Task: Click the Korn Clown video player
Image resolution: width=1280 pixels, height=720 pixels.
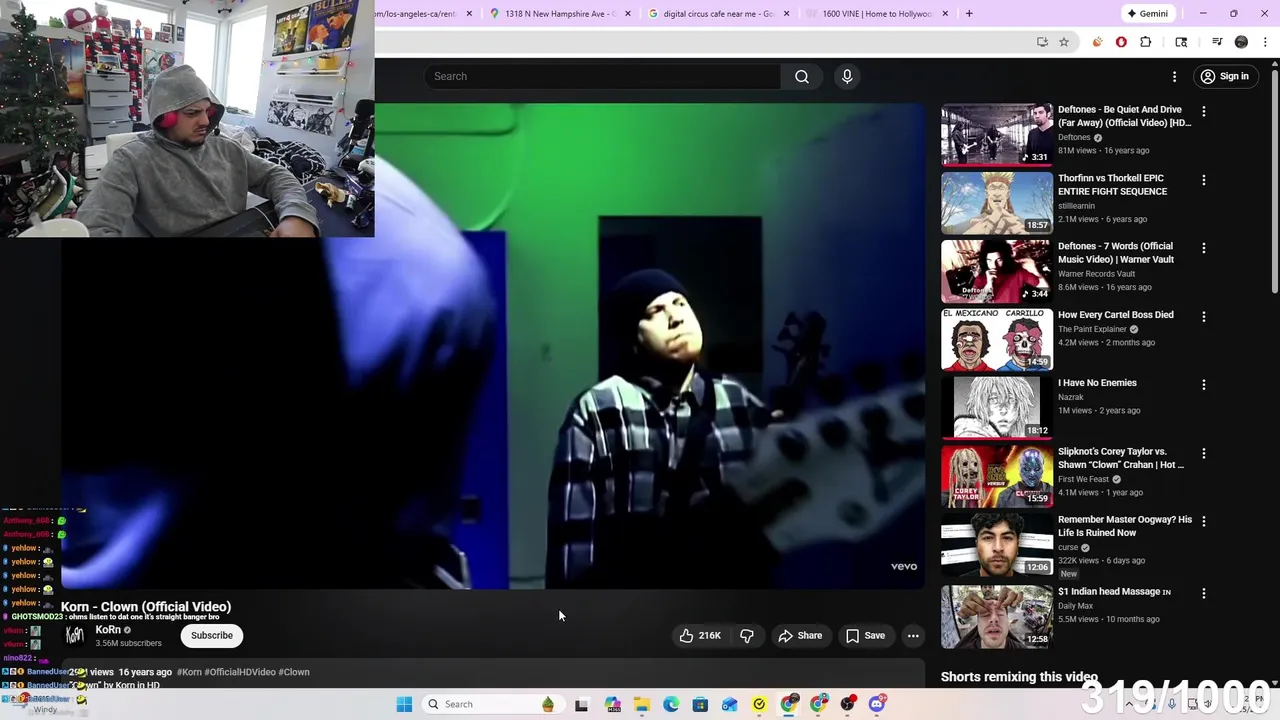Action: 493,346
